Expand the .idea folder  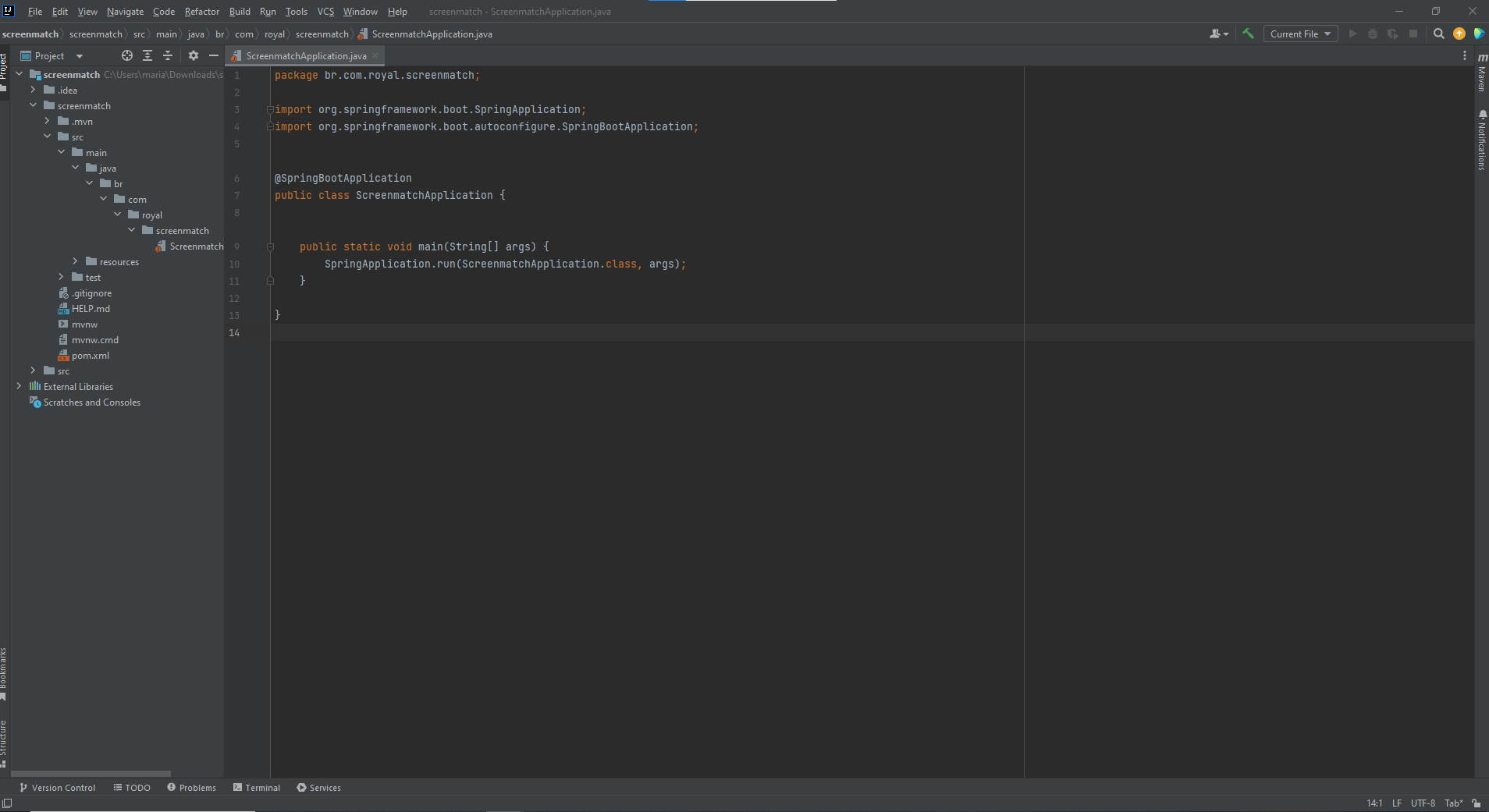click(x=34, y=90)
